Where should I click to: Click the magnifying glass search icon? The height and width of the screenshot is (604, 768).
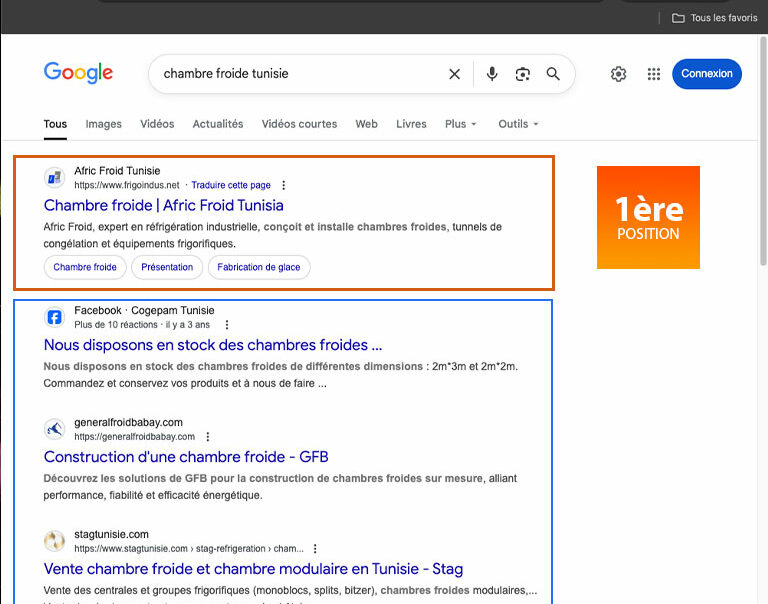tap(553, 74)
